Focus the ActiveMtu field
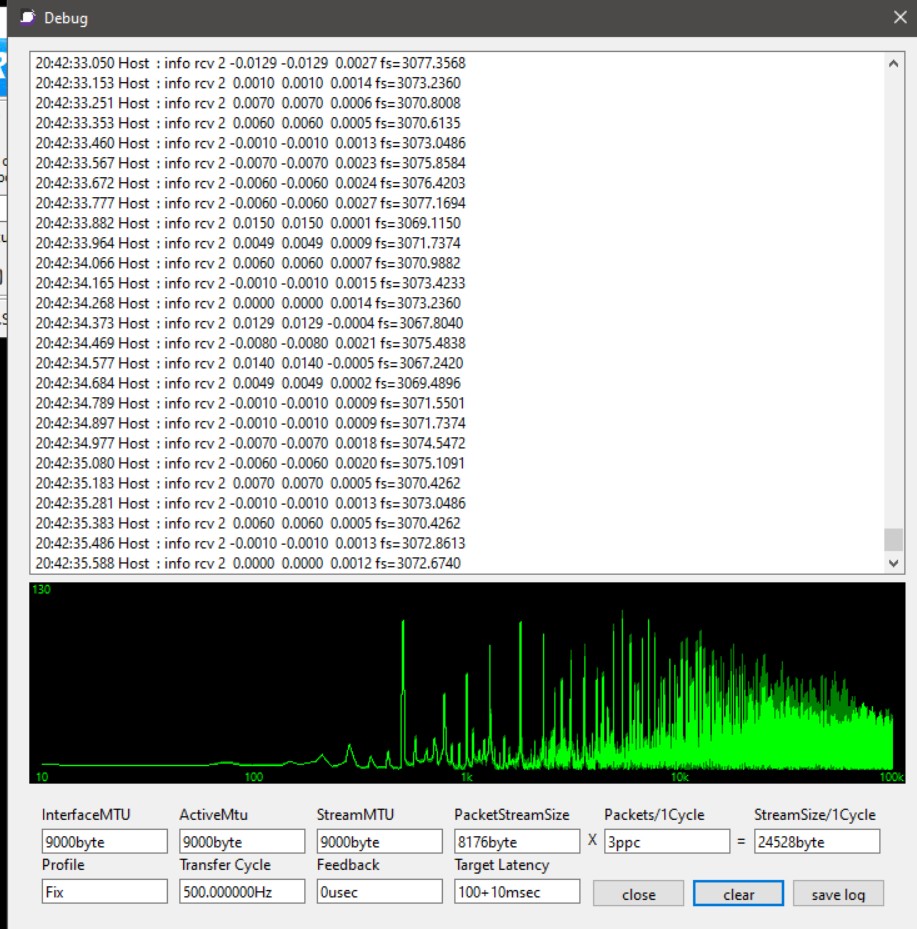The height and width of the screenshot is (929, 917). point(242,842)
